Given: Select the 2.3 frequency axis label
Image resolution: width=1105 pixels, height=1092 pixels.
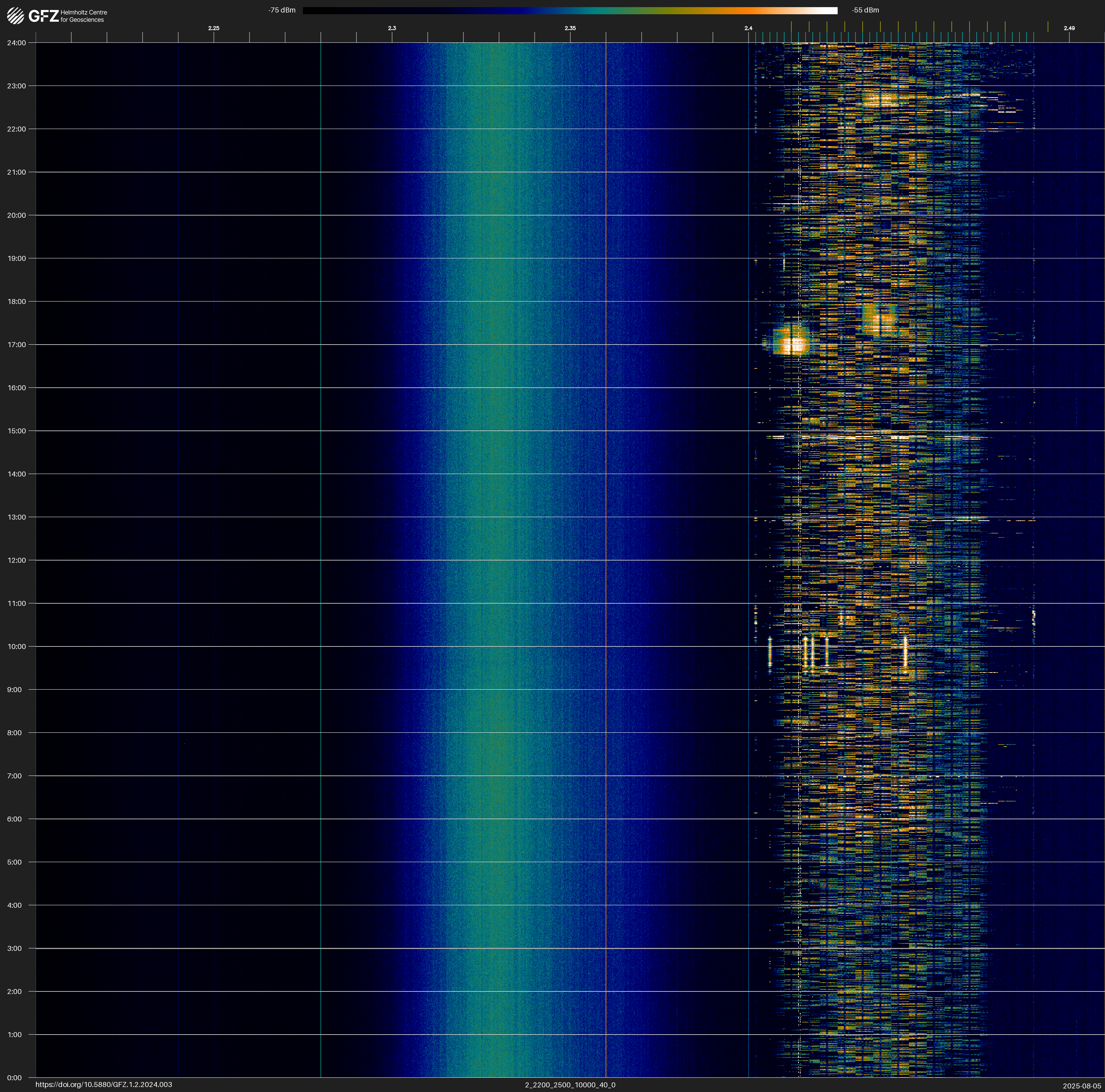Looking at the screenshot, I should click(392, 28).
